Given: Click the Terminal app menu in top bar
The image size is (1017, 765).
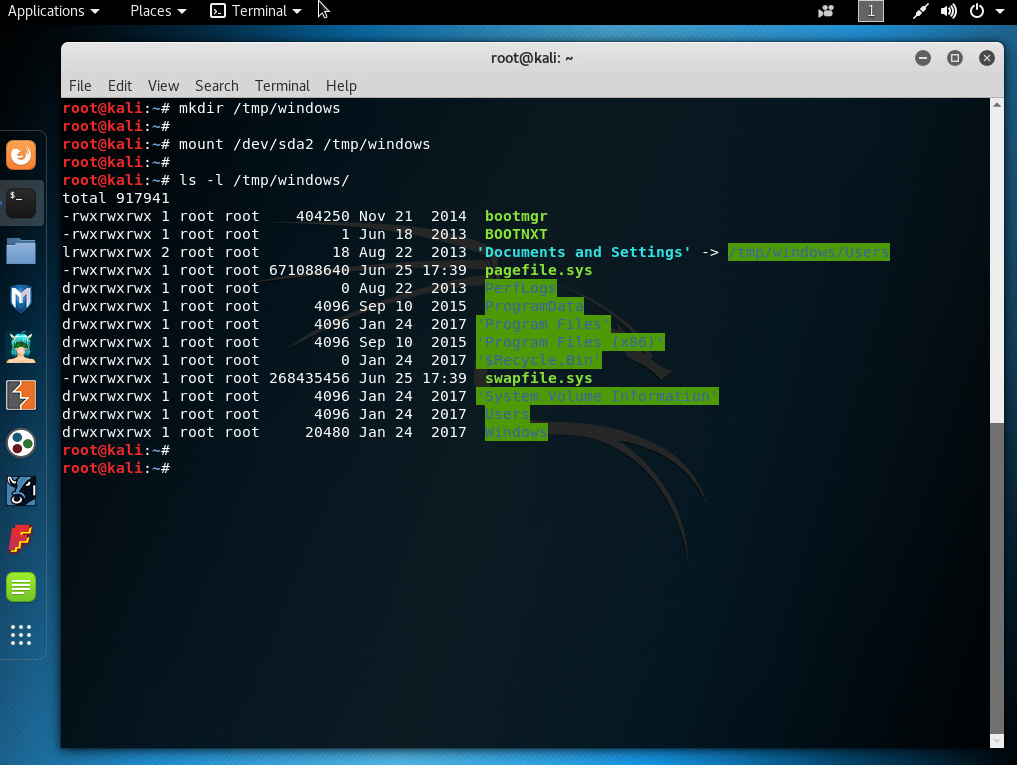Looking at the screenshot, I should (x=256, y=11).
